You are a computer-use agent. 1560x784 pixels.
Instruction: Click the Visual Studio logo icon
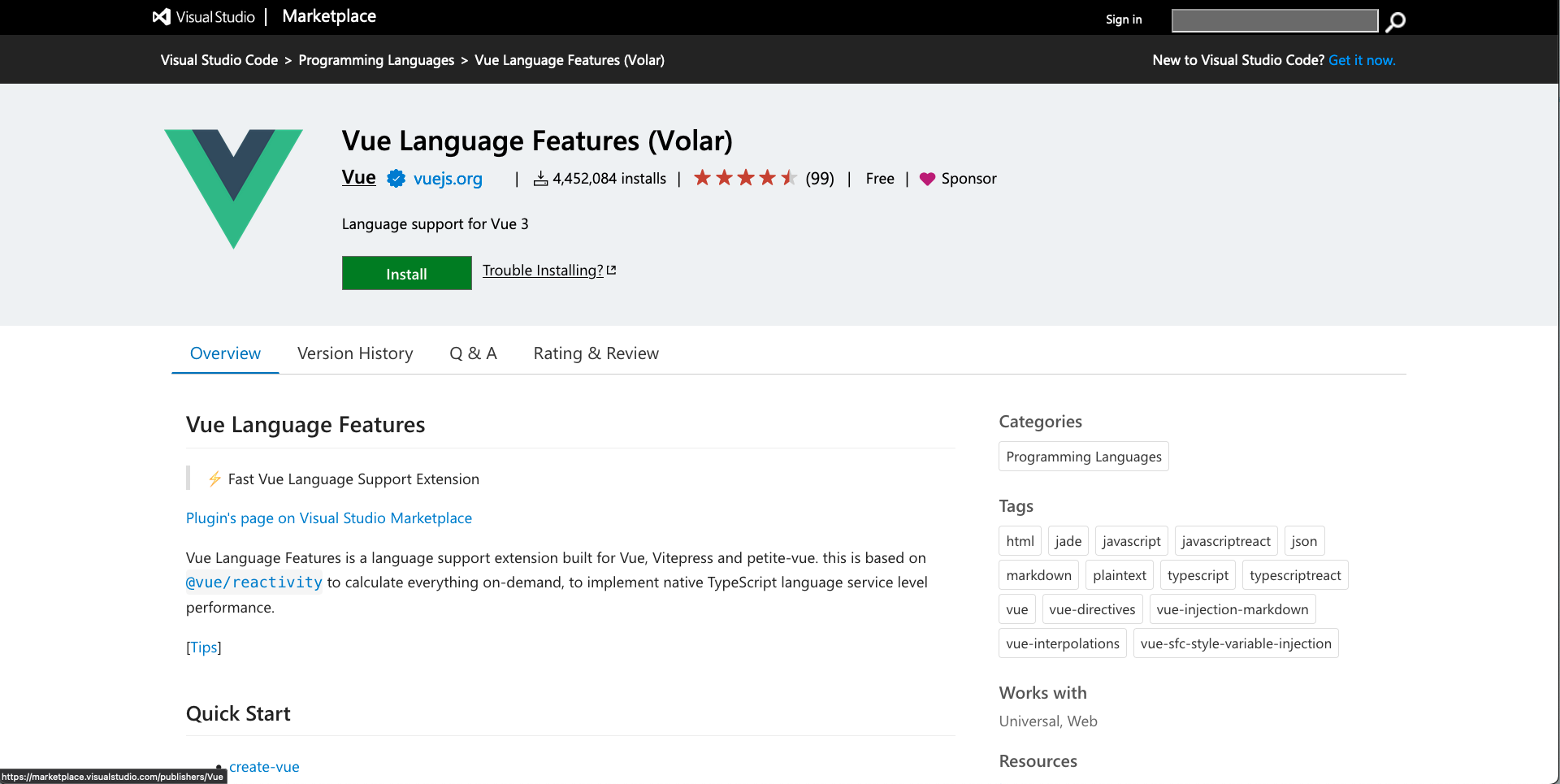pos(162,17)
